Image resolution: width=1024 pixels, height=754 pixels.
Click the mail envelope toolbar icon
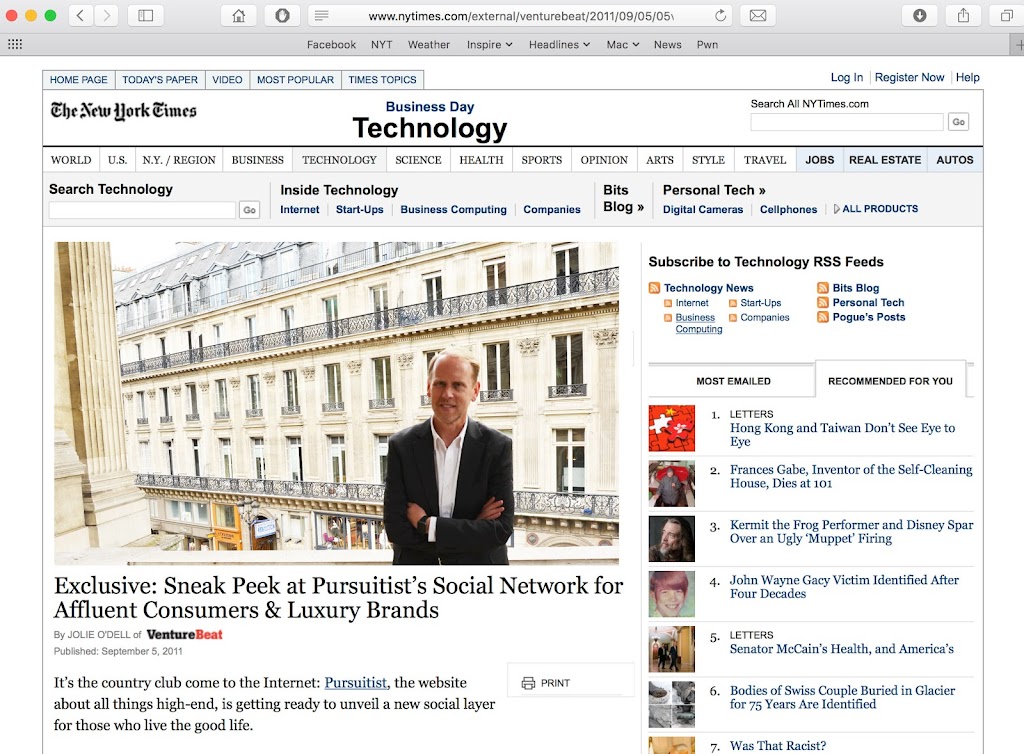click(758, 15)
